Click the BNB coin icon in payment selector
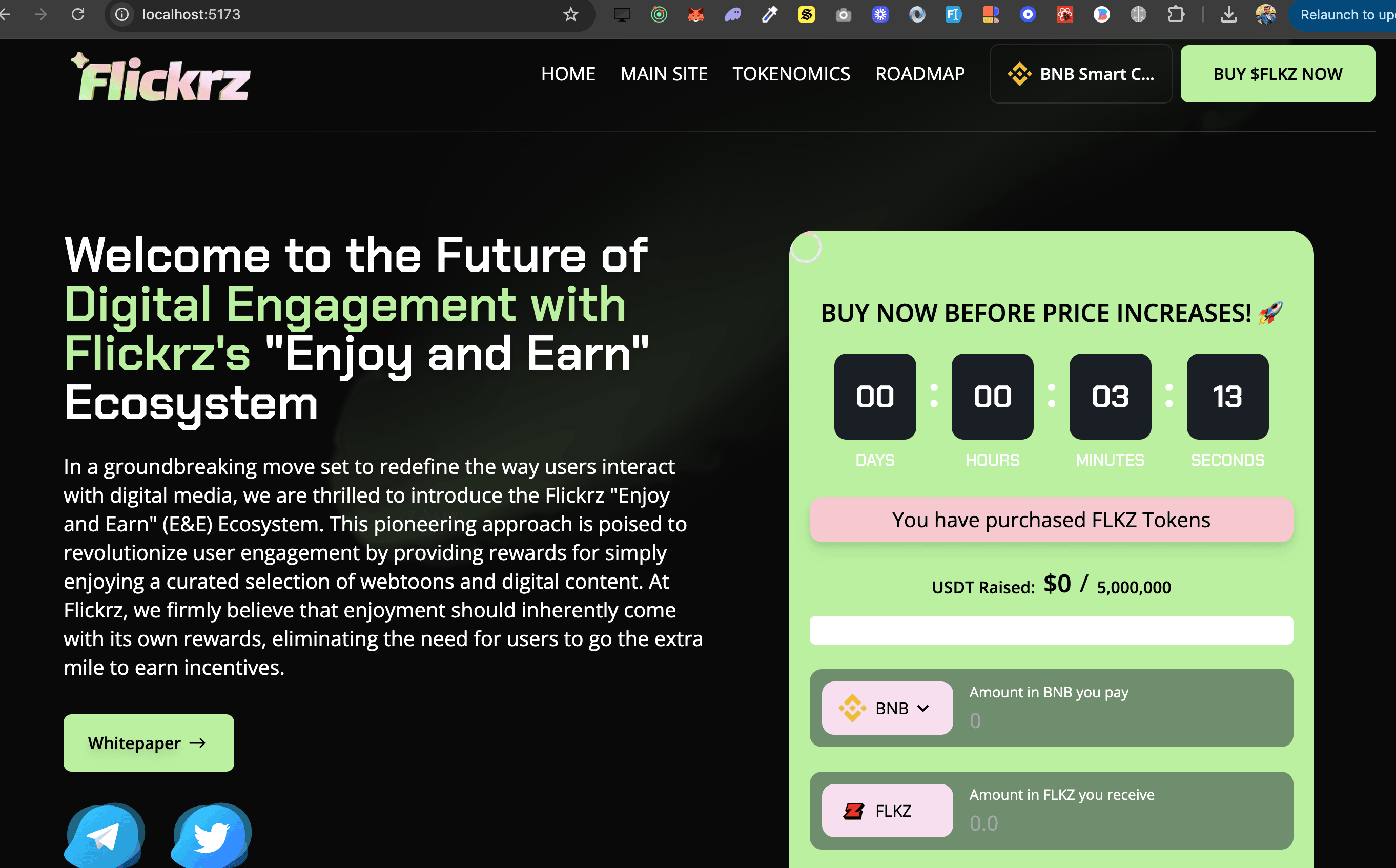This screenshot has width=1396, height=868. (852, 708)
